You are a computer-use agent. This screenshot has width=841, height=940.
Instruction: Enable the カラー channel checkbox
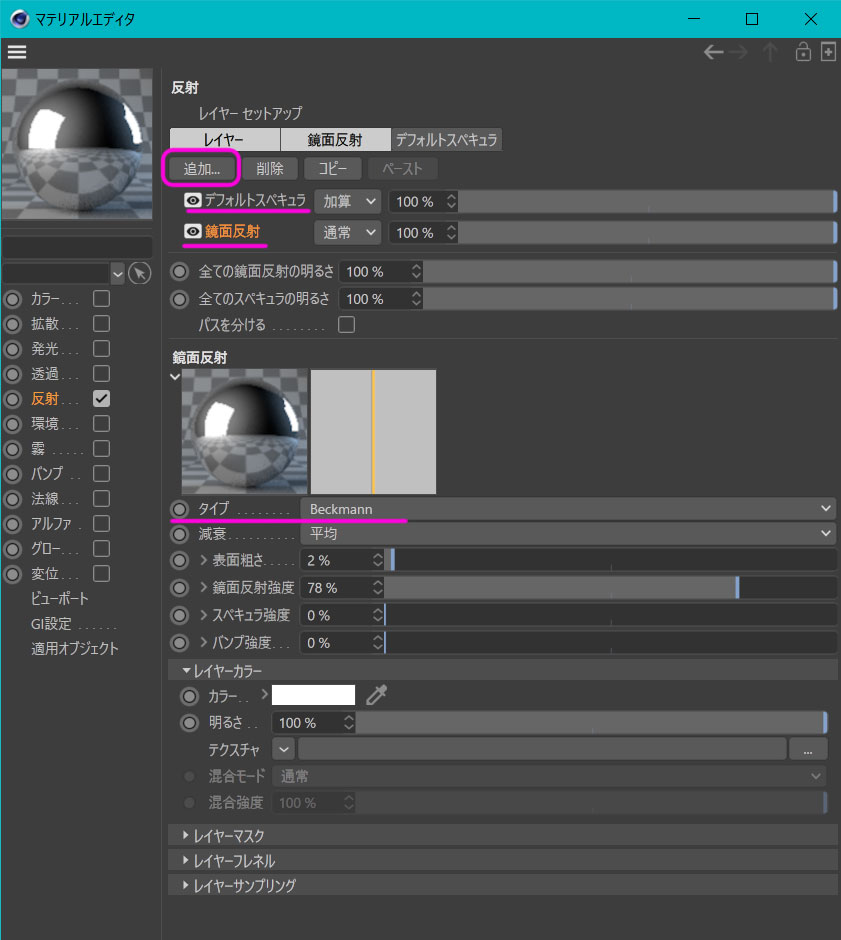pyautogui.click(x=101, y=298)
